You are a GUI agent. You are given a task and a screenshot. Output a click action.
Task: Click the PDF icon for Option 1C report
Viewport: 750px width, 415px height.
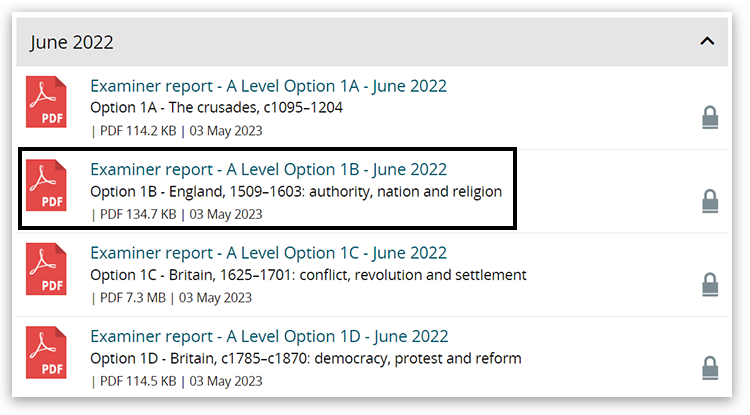46,270
